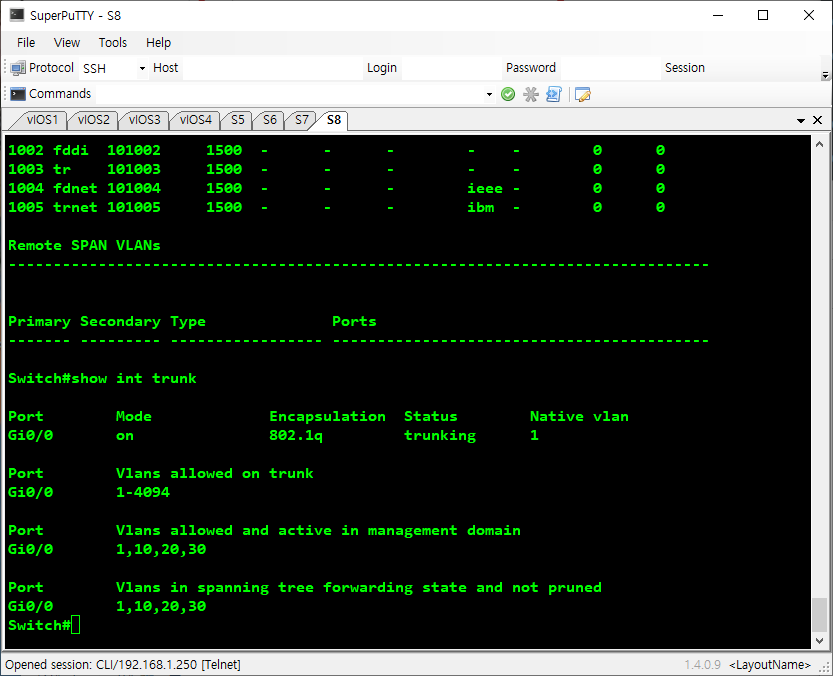Open the script editor scroll icon
This screenshot has height=676, width=833.
coord(554,95)
